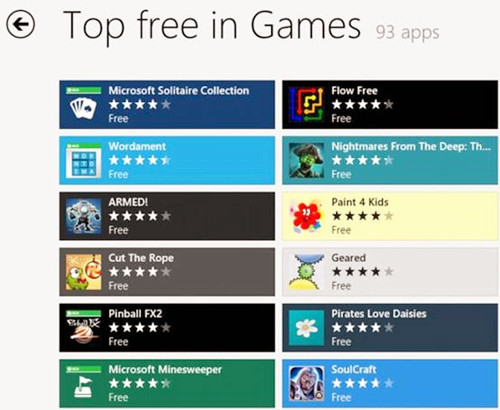Choose the Pirates Love Daisies flower icon
The width and height of the screenshot is (500, 410).
306,328
